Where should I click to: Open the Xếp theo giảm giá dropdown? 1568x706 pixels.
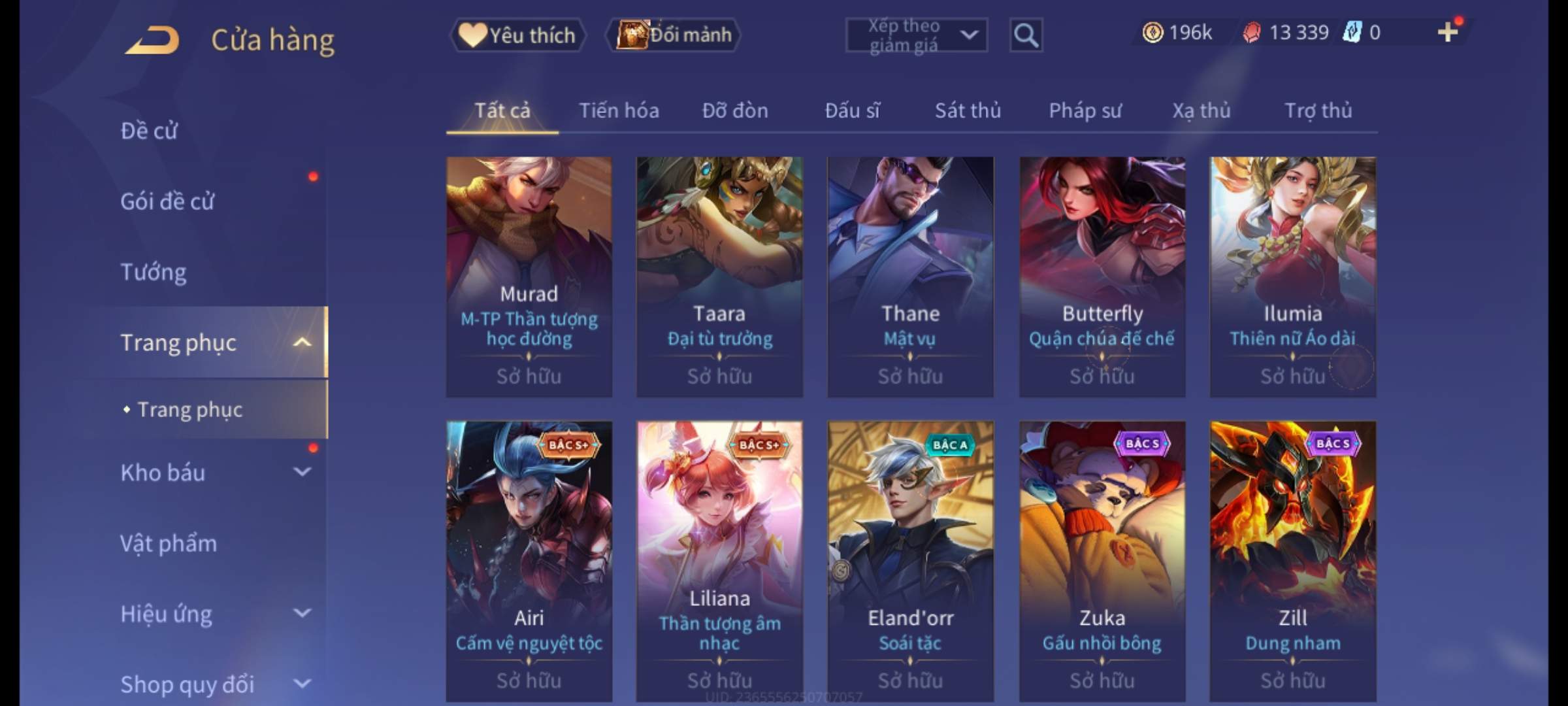pyautogui.click(x=916, y=35)
